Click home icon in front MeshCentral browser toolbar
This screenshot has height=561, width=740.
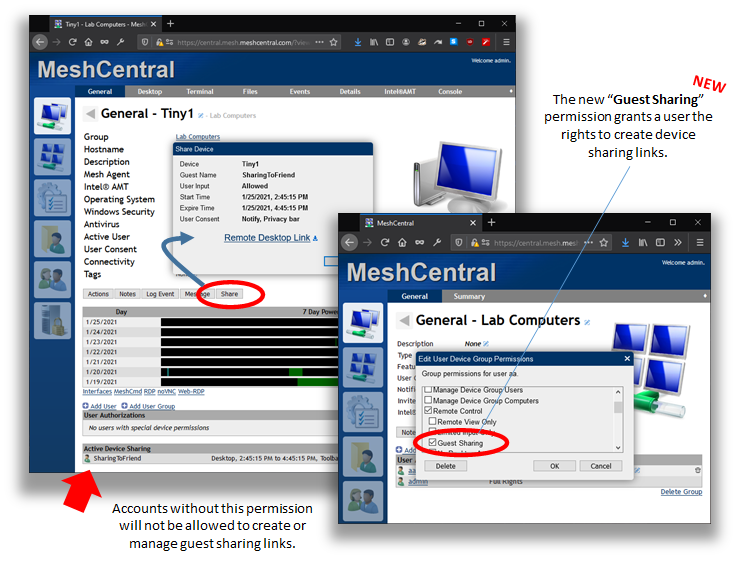tap(402, 243)
